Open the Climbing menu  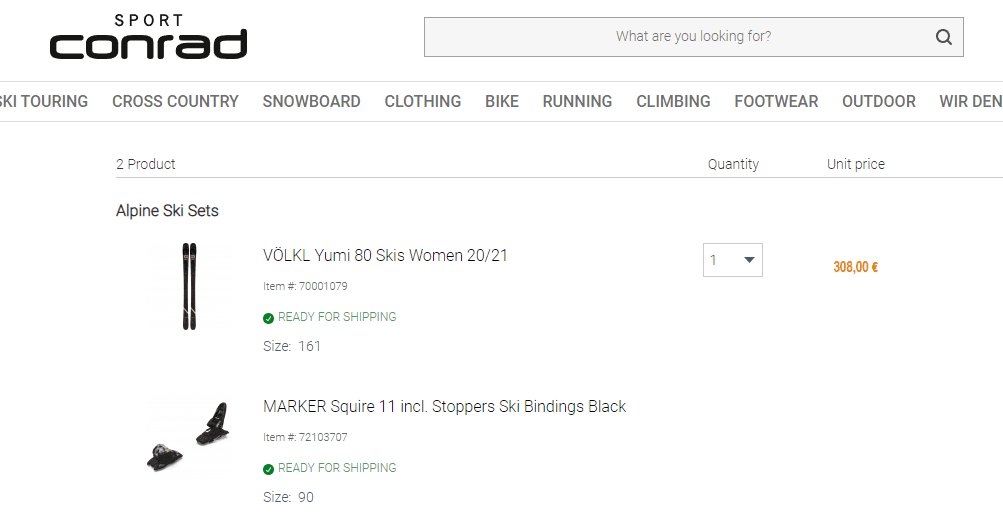click(x=673, y=101)
